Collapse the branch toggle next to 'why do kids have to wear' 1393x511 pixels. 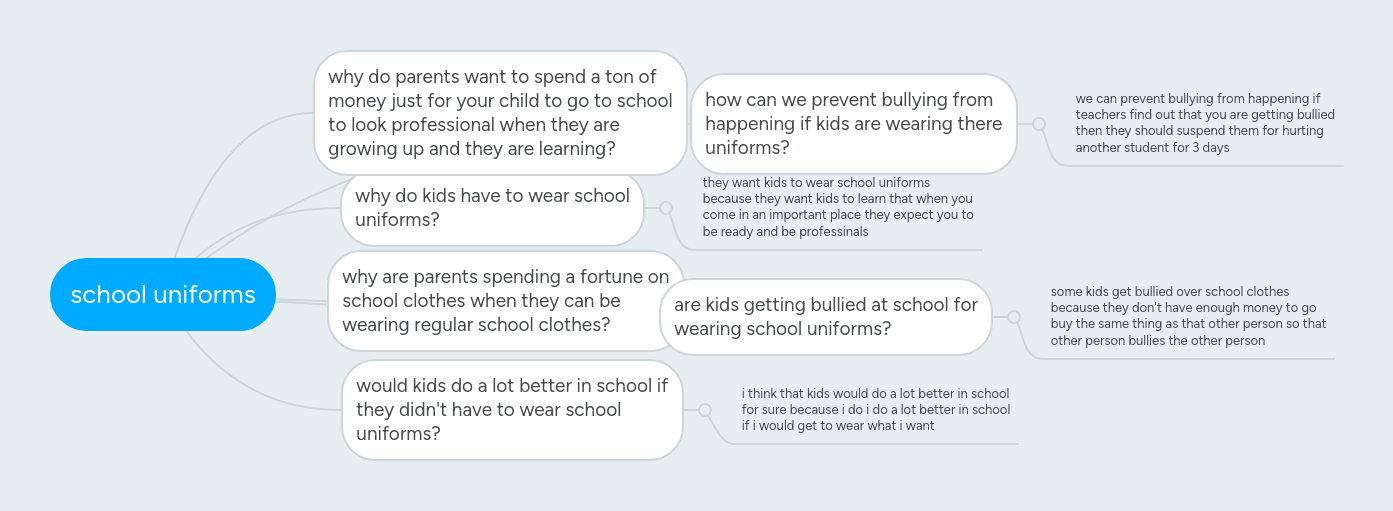(666, 208)
